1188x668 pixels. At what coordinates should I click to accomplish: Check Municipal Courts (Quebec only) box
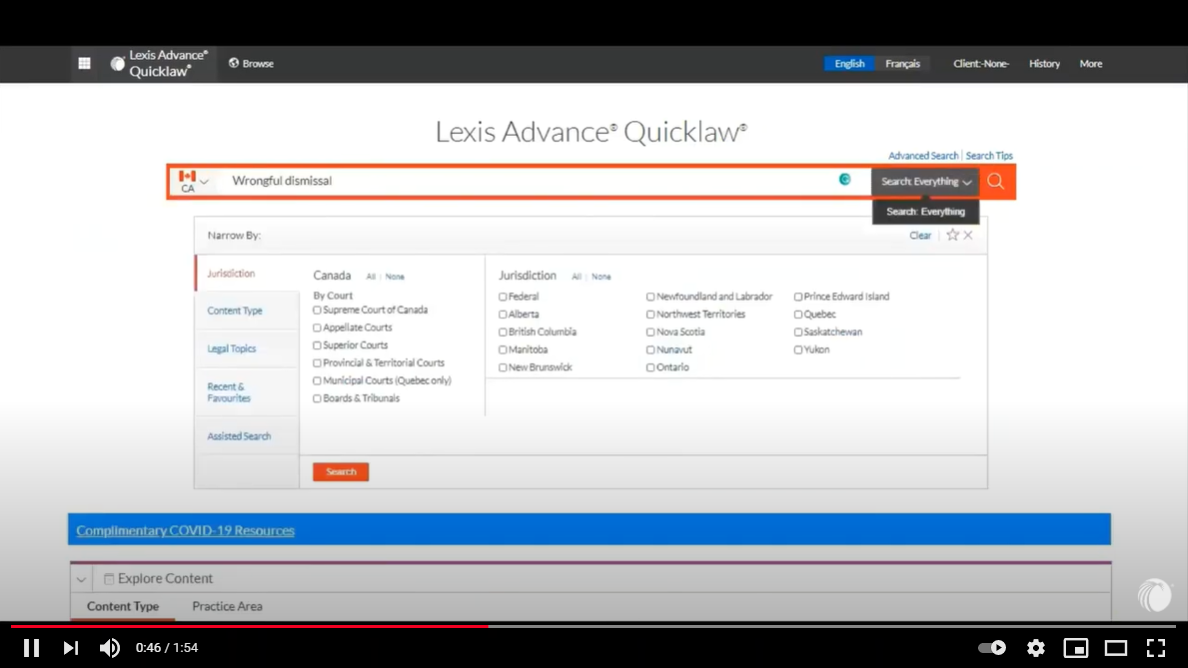317,381
